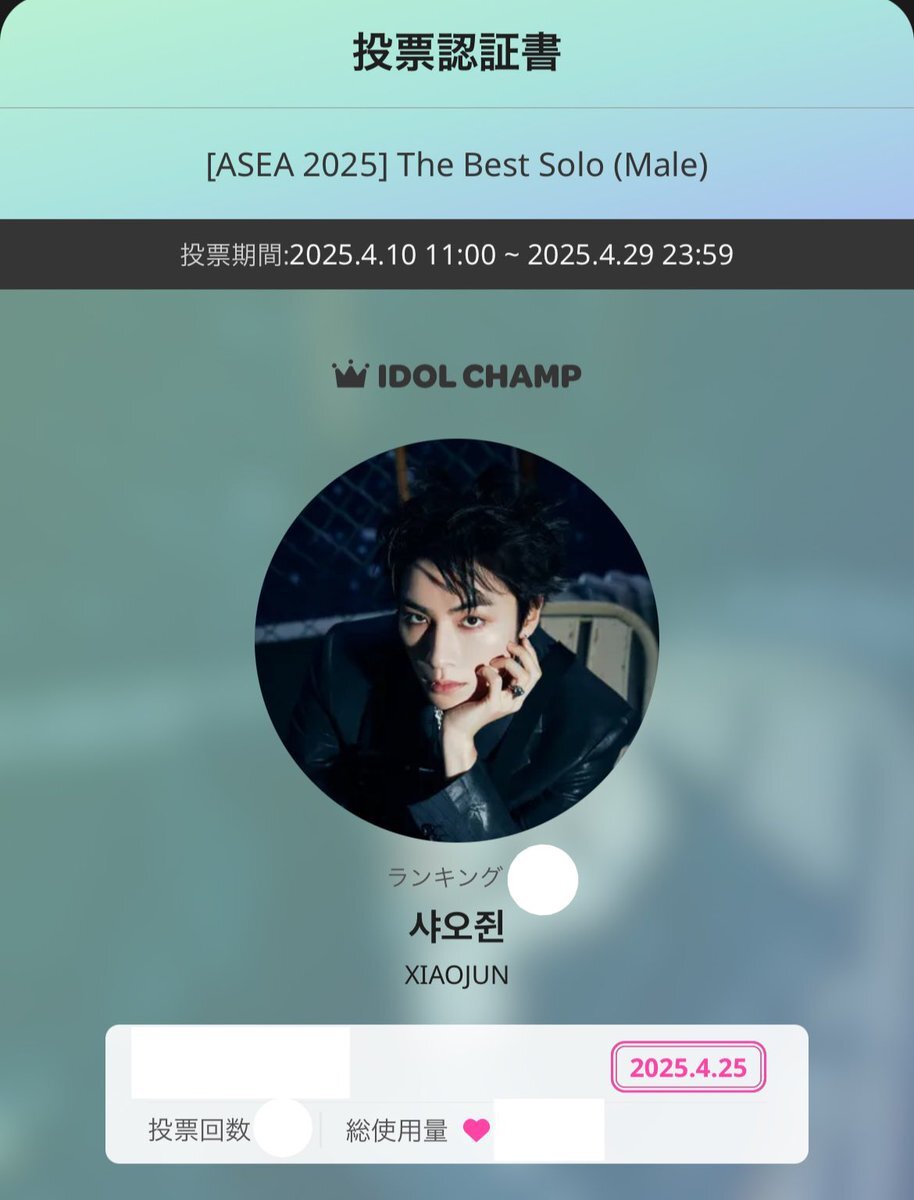914x1200 pixels.
Task: Click the white circle after 投票回数
Action: (x=283, y=1127)
